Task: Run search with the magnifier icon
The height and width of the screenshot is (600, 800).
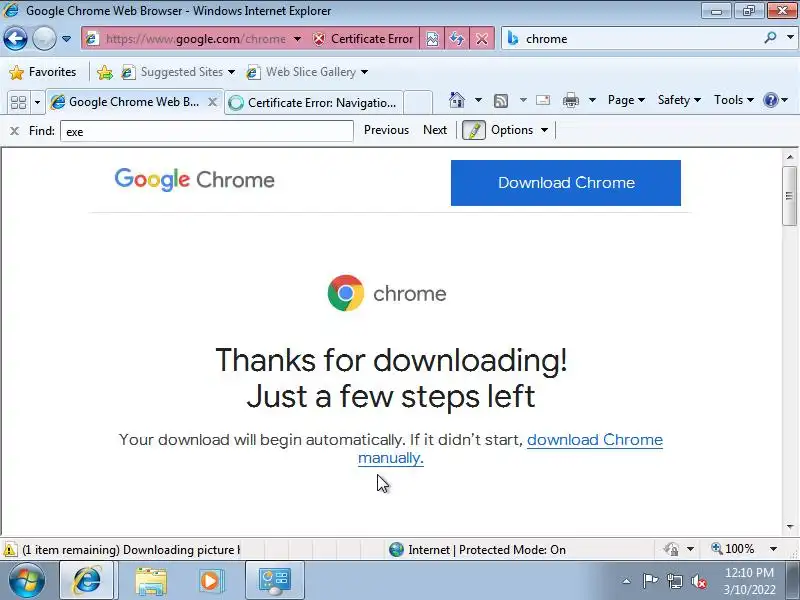Action: (770, 38)
